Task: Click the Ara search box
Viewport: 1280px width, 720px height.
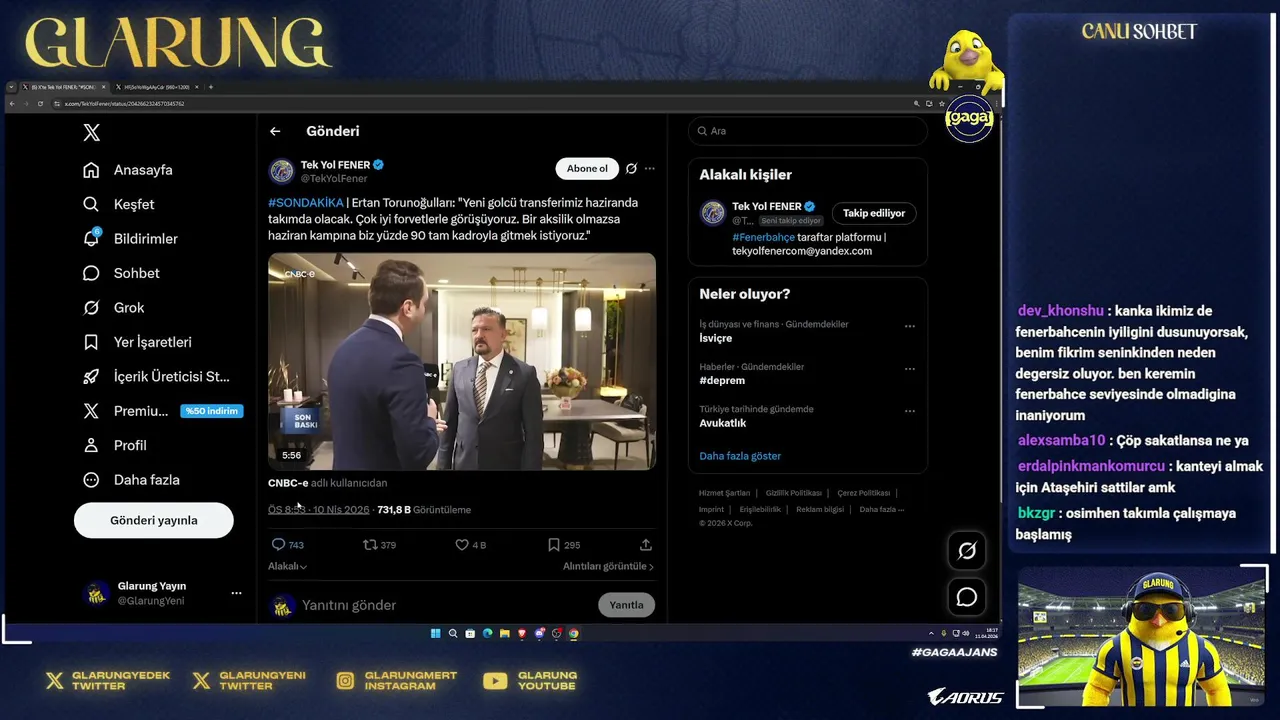Action: [x=808, y=131]
